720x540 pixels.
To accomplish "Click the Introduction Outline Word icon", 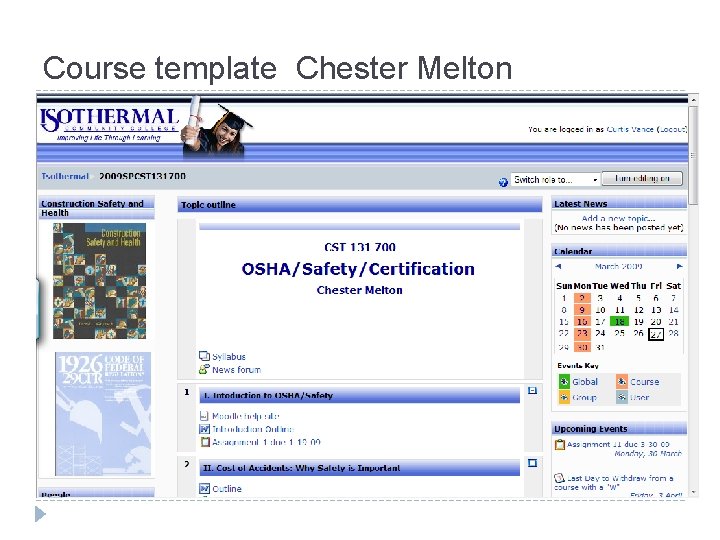I will [x=204, y=429].
